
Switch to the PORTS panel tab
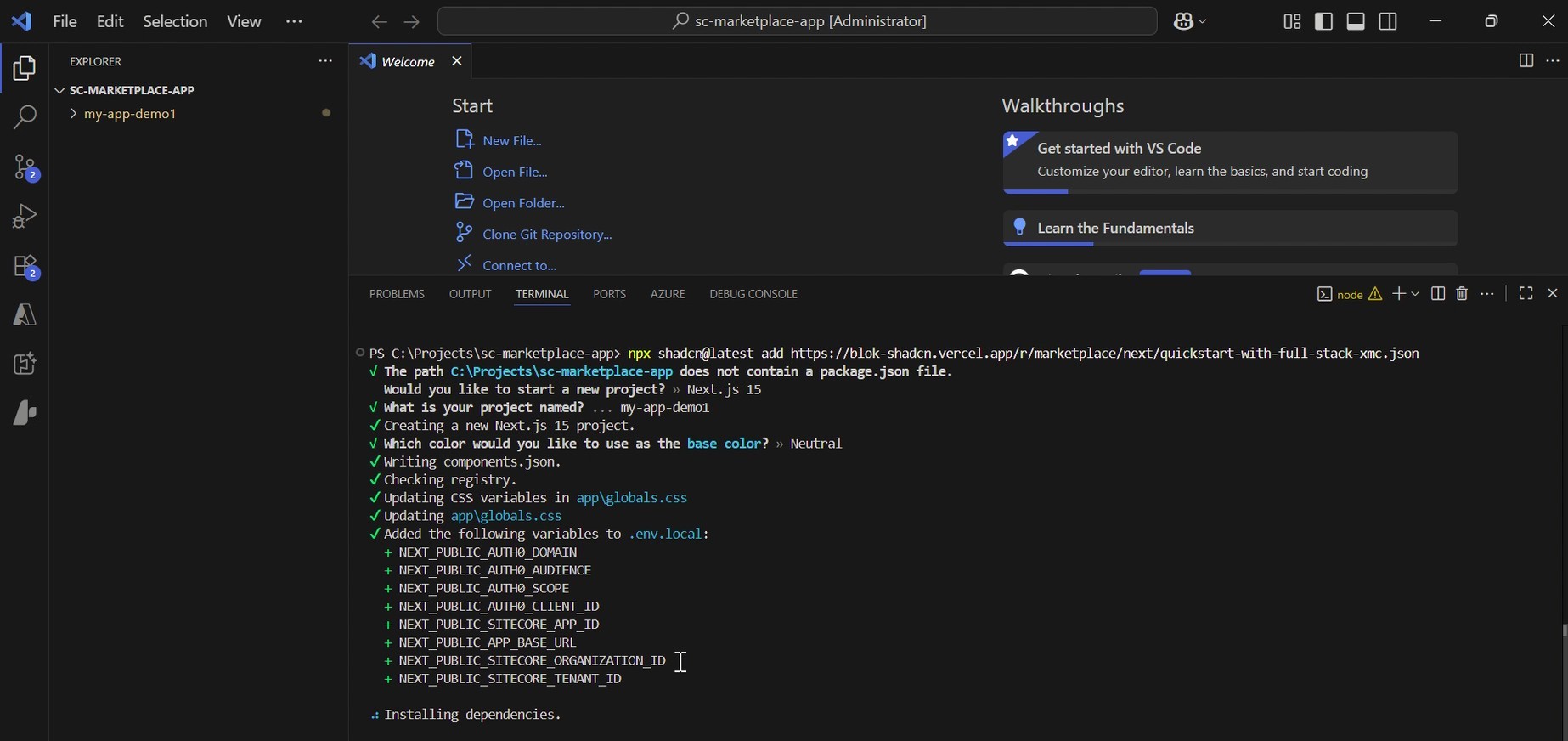[609, 294]
